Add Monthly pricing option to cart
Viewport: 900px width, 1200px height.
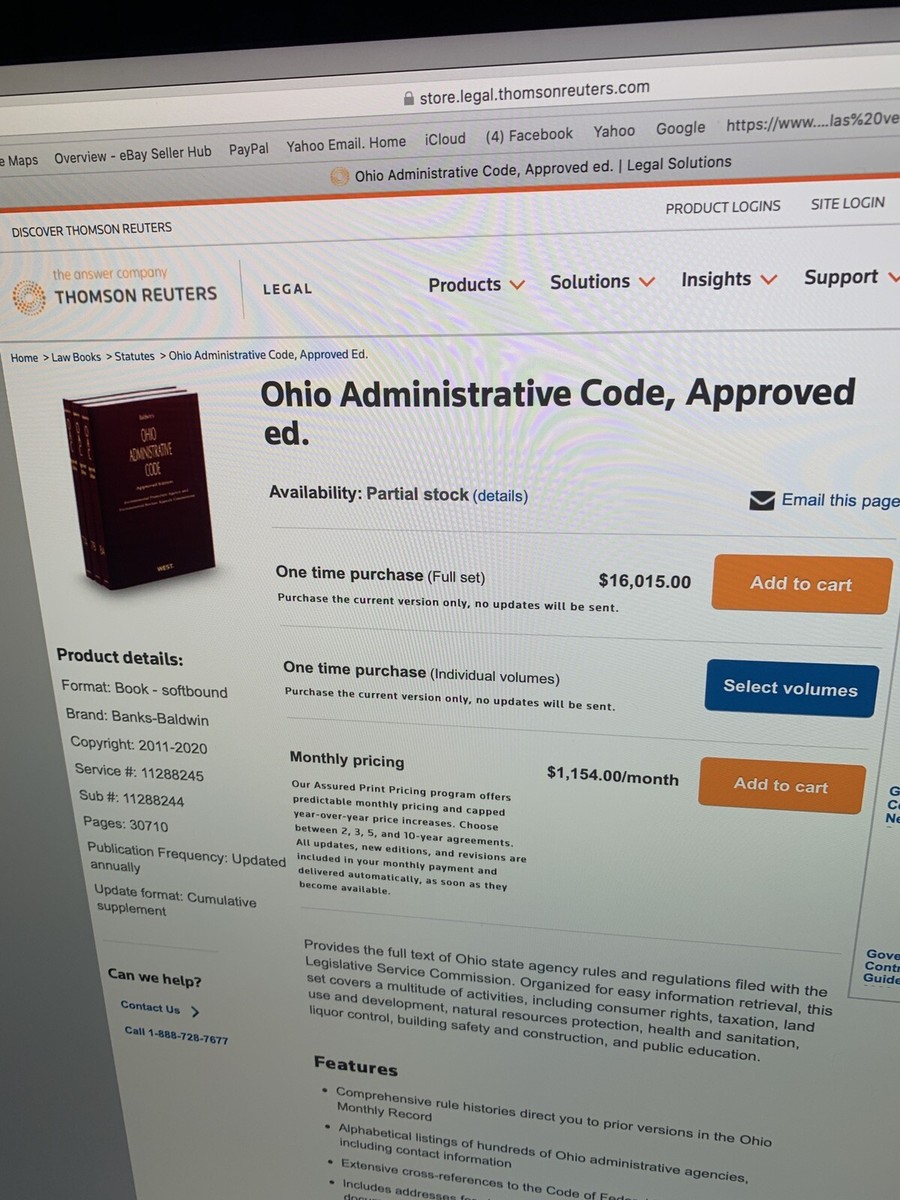(782, 786)
